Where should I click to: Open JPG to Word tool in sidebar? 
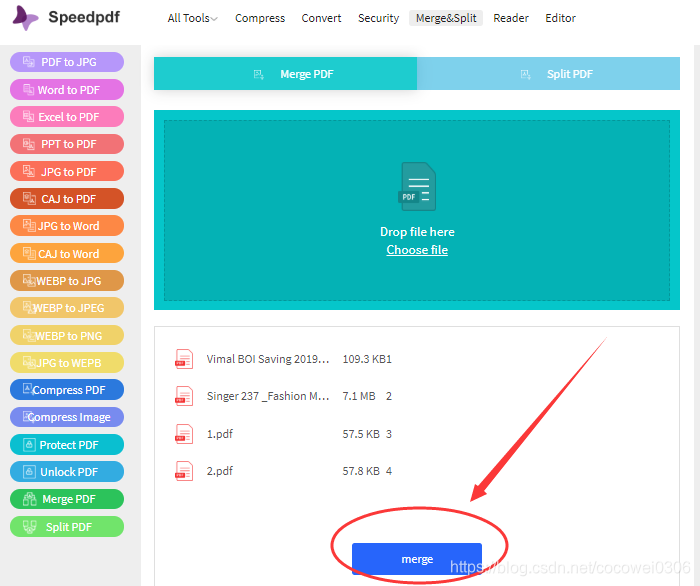pos(67,226)
